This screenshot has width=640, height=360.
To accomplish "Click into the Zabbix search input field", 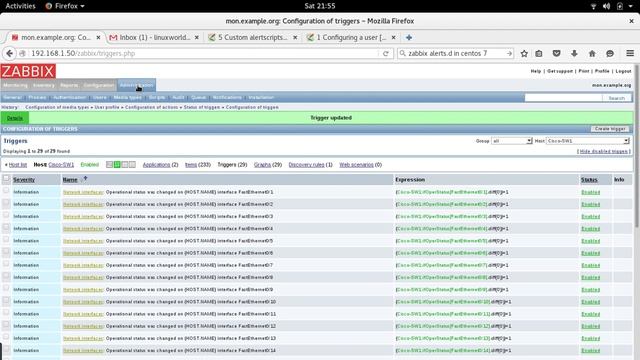I will 563,98.
